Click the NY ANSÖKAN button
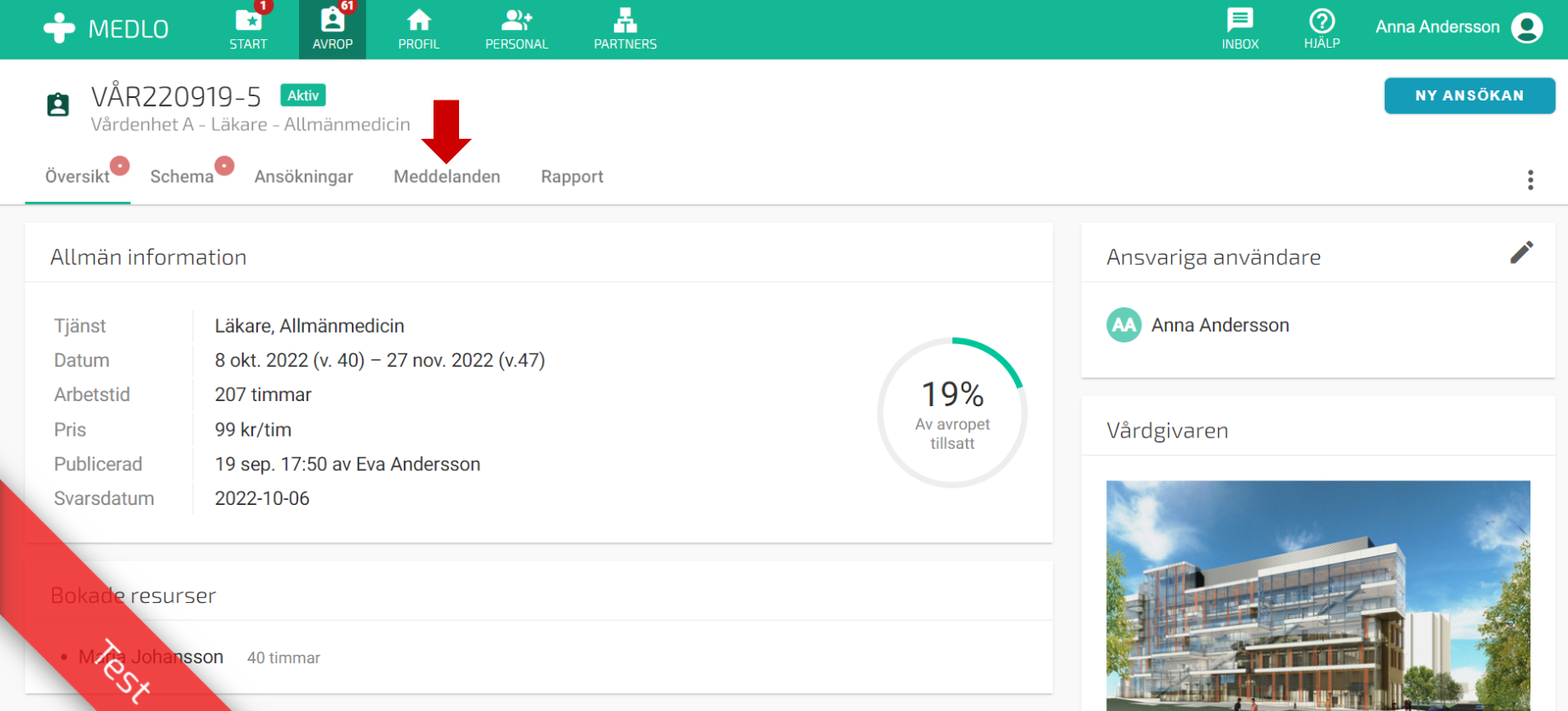This screenshot has width=1568, height=711. [1469, 95]
